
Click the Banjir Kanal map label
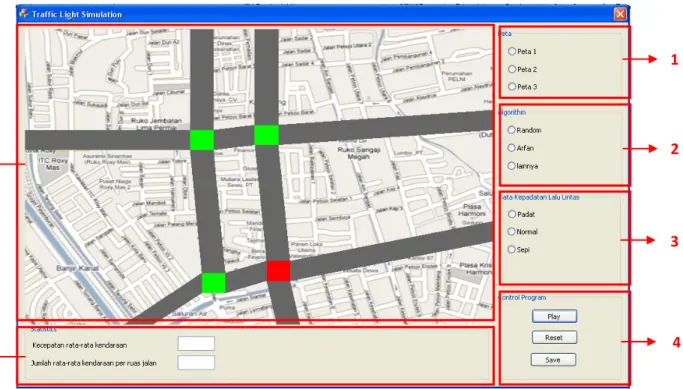pyautogui.click(x=78, y=268)
